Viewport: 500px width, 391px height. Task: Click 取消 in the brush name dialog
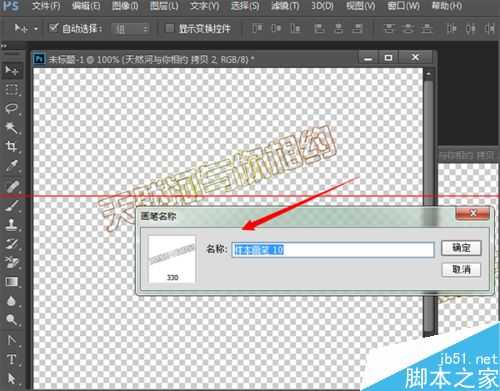click(461, 269)
